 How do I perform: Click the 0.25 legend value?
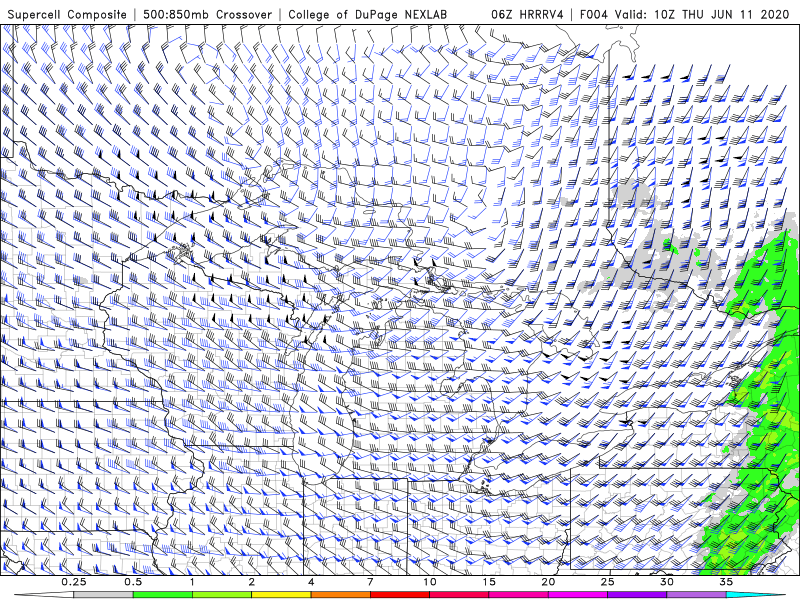point(74,582)
